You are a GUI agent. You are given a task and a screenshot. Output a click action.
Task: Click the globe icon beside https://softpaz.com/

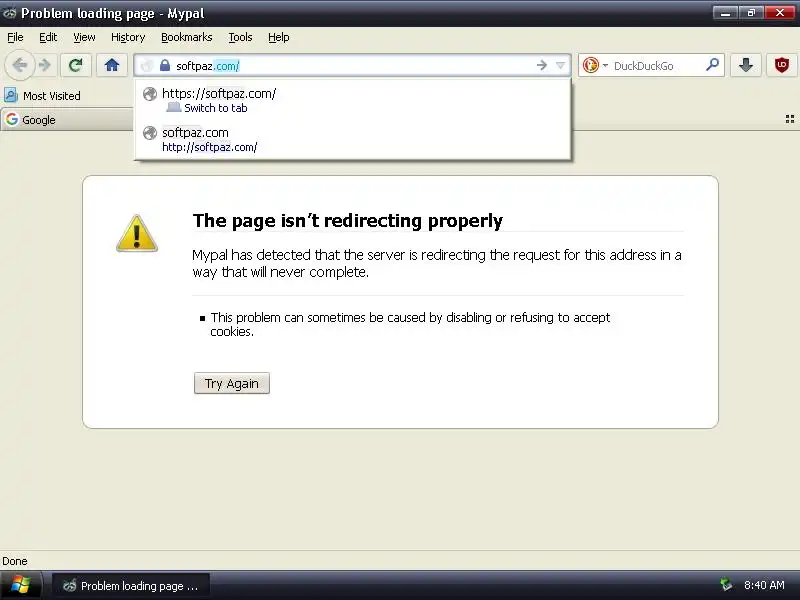(149, 94)
